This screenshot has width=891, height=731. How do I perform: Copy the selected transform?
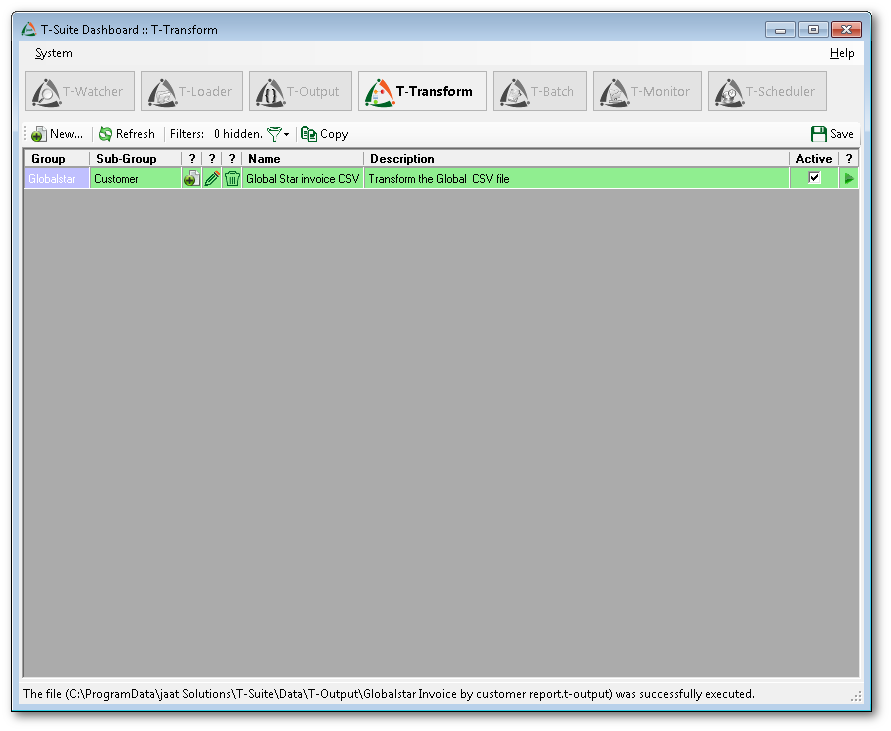pyautogui.click(x=324, y=134)
